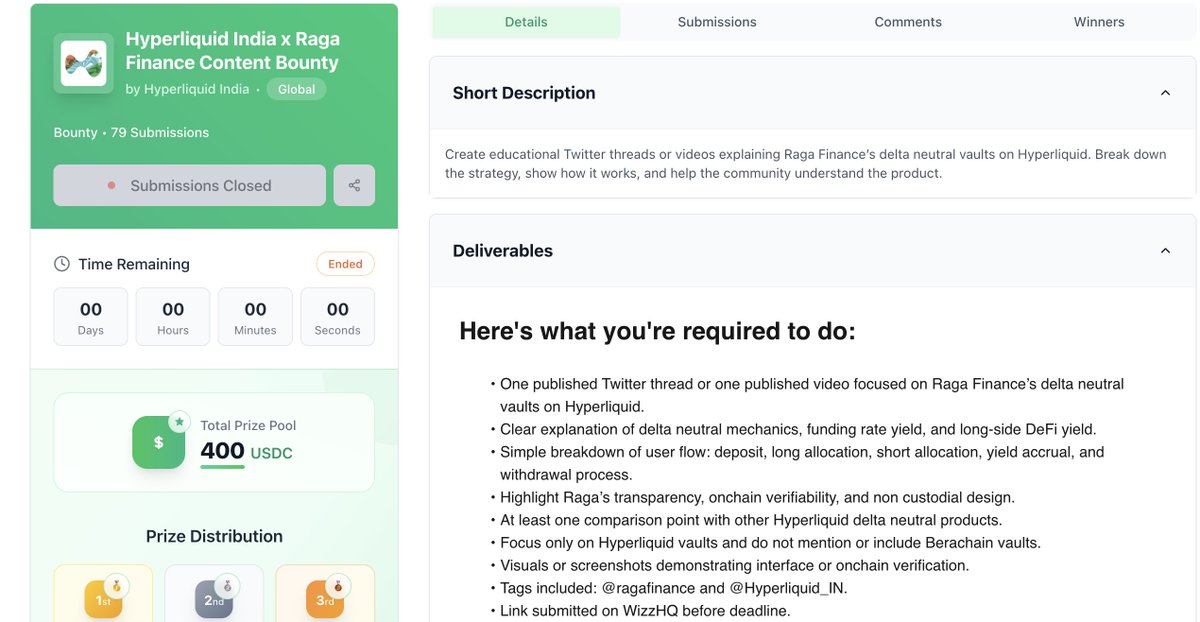1200x622 pixels.
Task: Click the clock icon beside Time Remaining
Action: (x=62, y=264)
